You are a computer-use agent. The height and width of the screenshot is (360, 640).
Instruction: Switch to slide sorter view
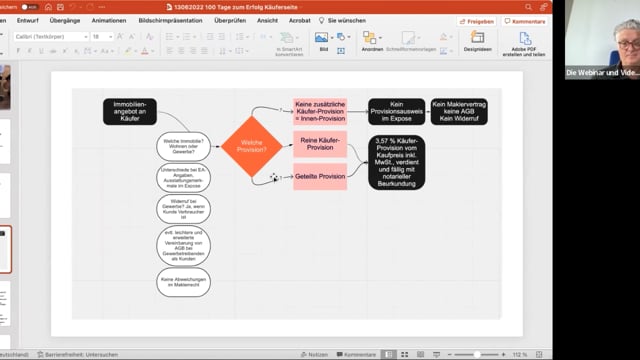coord(404,355)
